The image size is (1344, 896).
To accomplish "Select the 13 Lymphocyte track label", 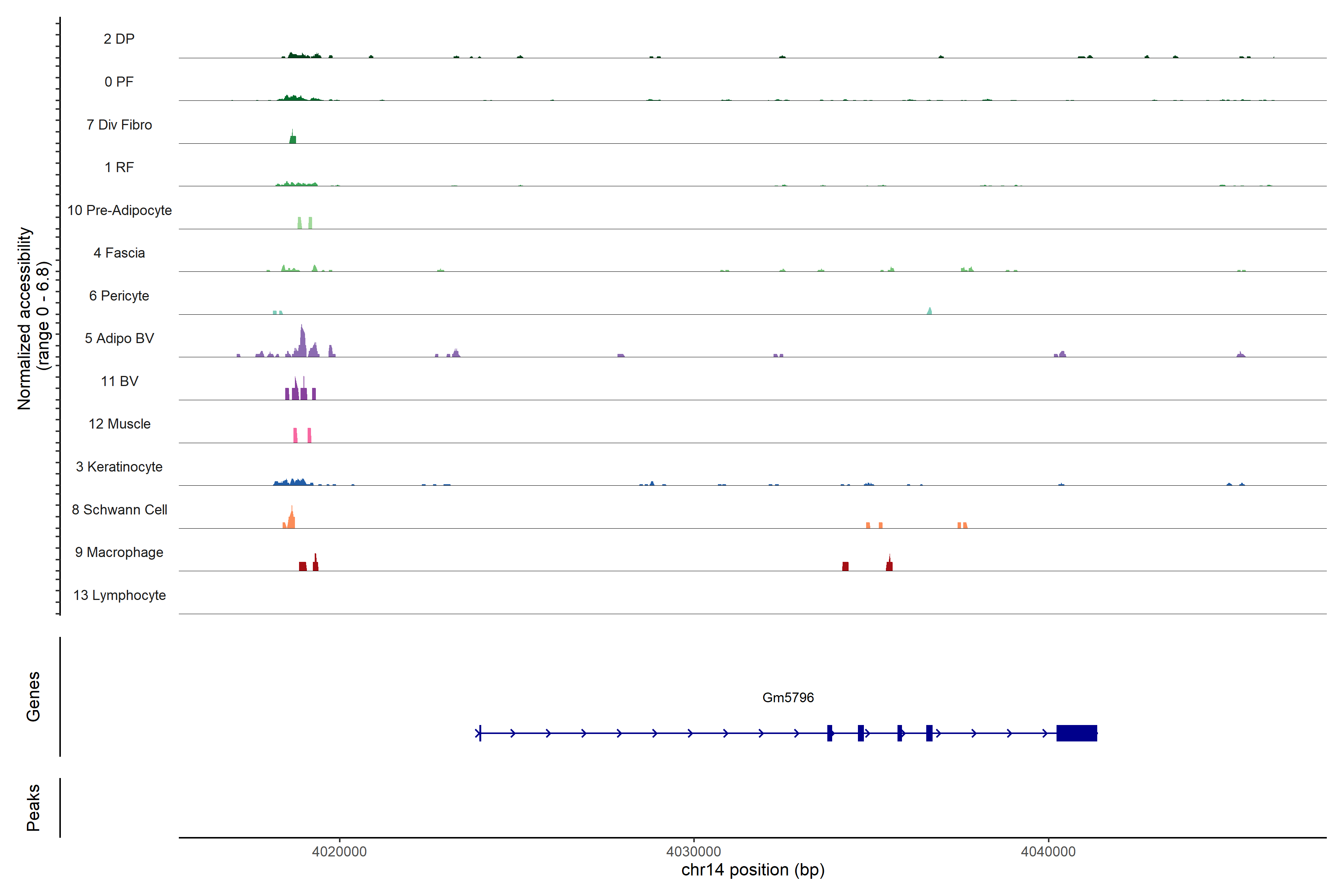I will [119, 595].
